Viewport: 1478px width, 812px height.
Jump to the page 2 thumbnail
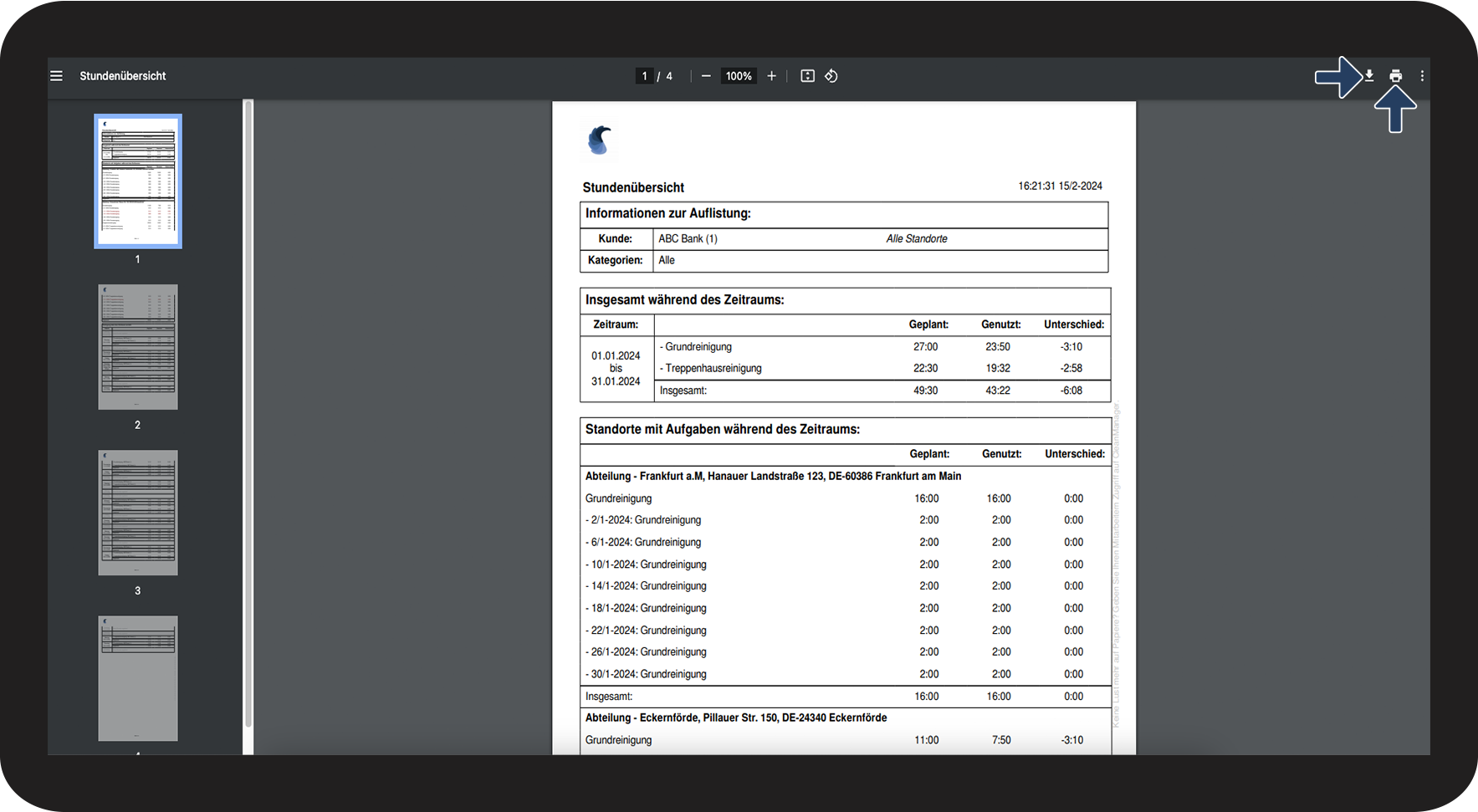pos(138,347)
